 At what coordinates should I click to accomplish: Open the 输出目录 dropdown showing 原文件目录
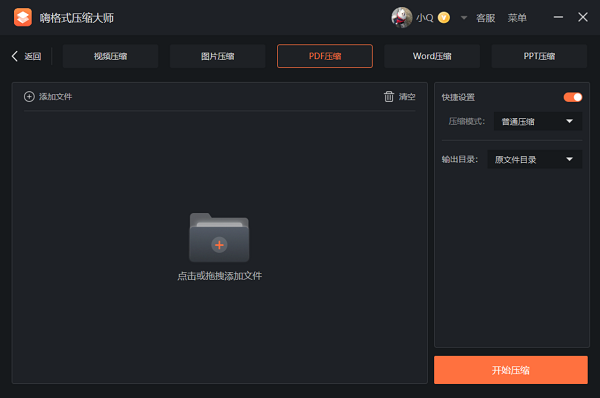tap(535, 159)
